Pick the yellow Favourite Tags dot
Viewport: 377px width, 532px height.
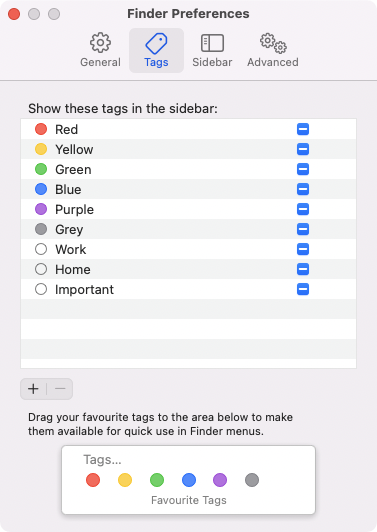(x=125, y=480)
